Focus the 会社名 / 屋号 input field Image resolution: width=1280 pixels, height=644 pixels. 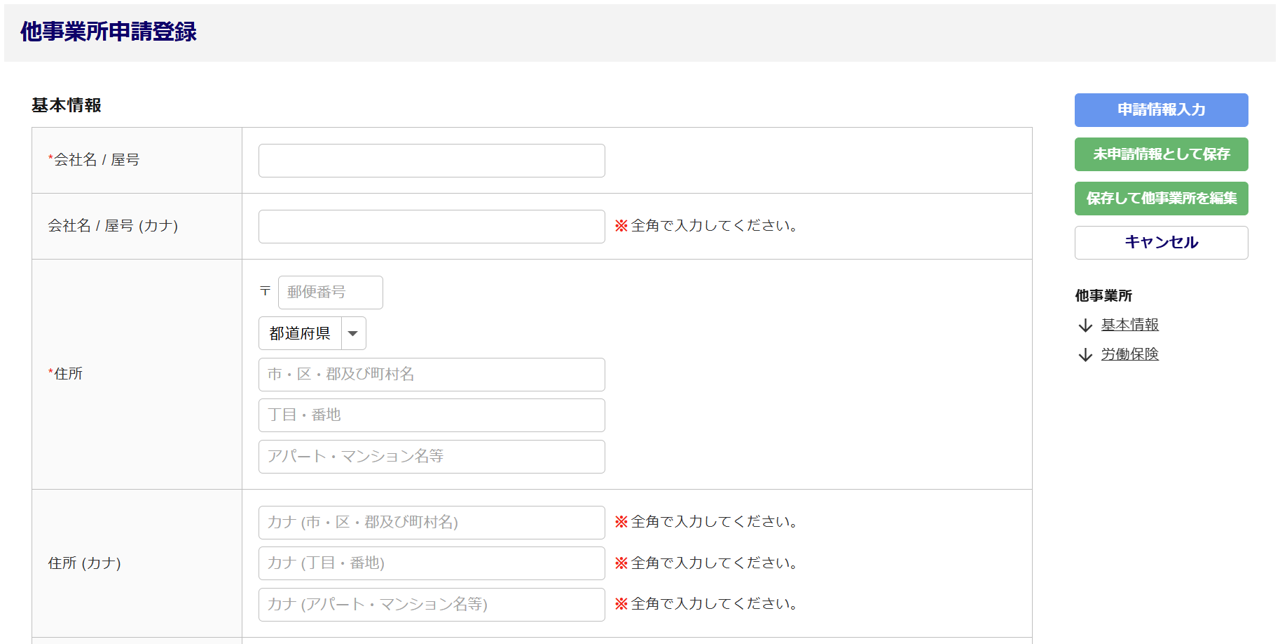click(x=431, y=161)
